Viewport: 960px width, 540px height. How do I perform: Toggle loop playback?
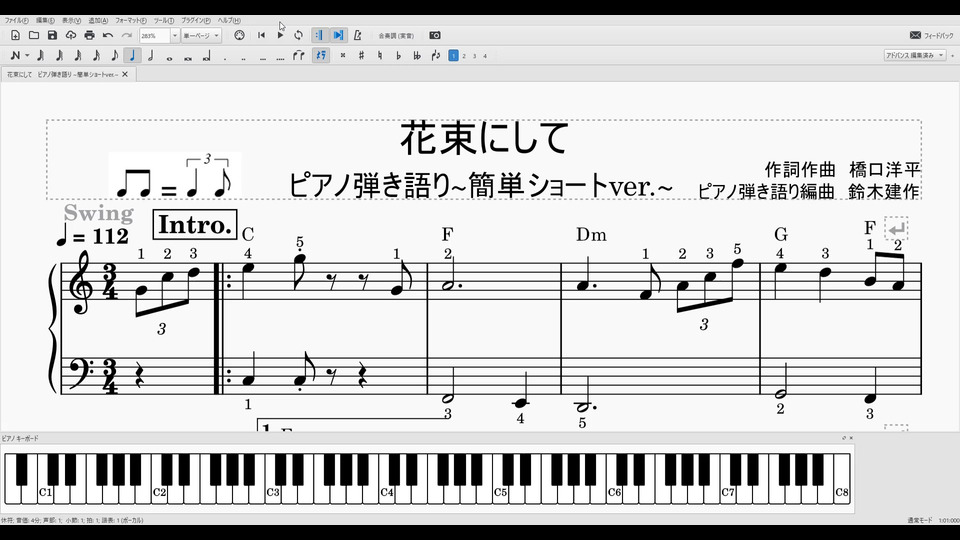tap(299, 36)
